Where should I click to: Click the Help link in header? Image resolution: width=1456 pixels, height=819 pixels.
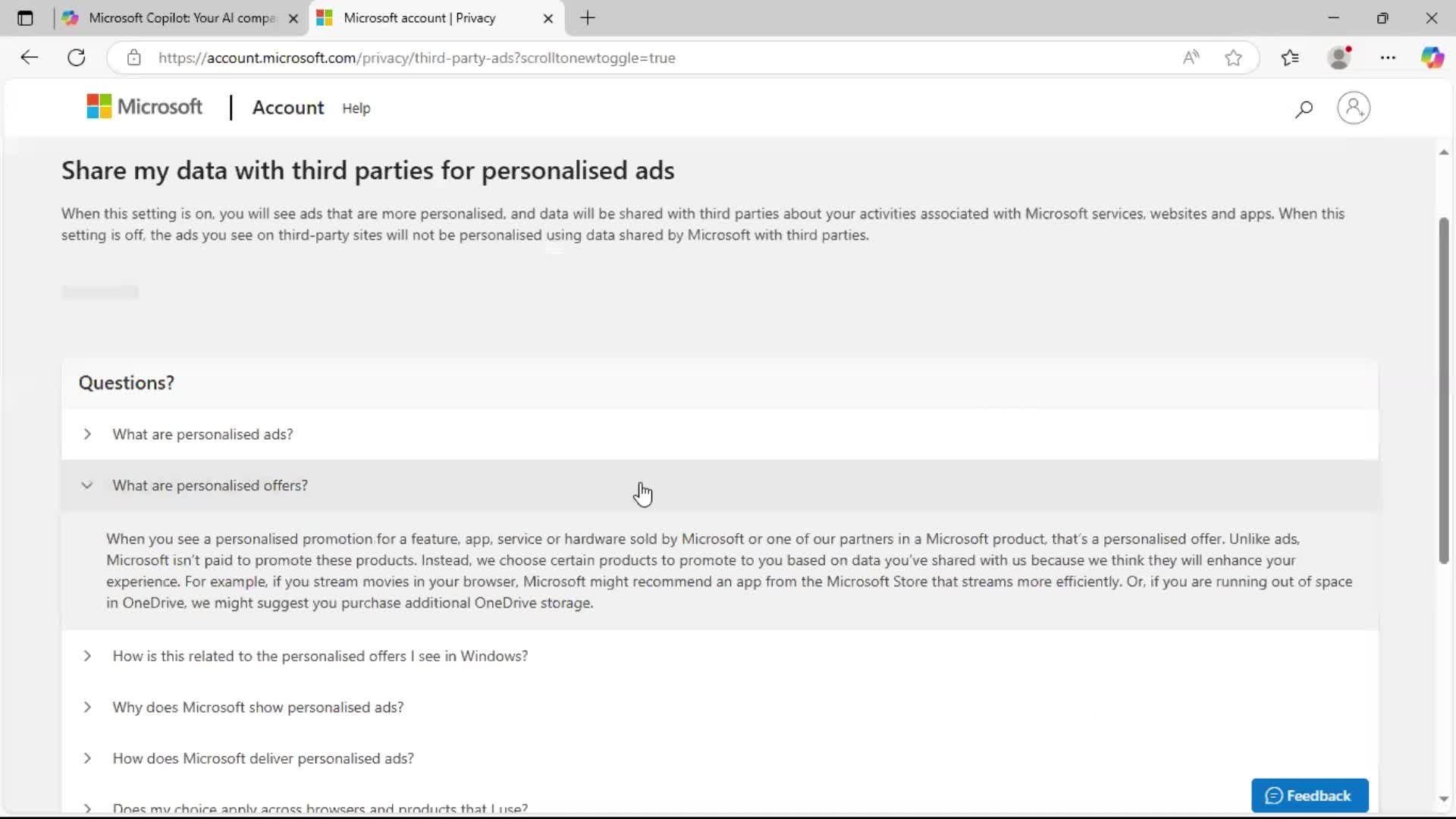click(x=356, y=108)
